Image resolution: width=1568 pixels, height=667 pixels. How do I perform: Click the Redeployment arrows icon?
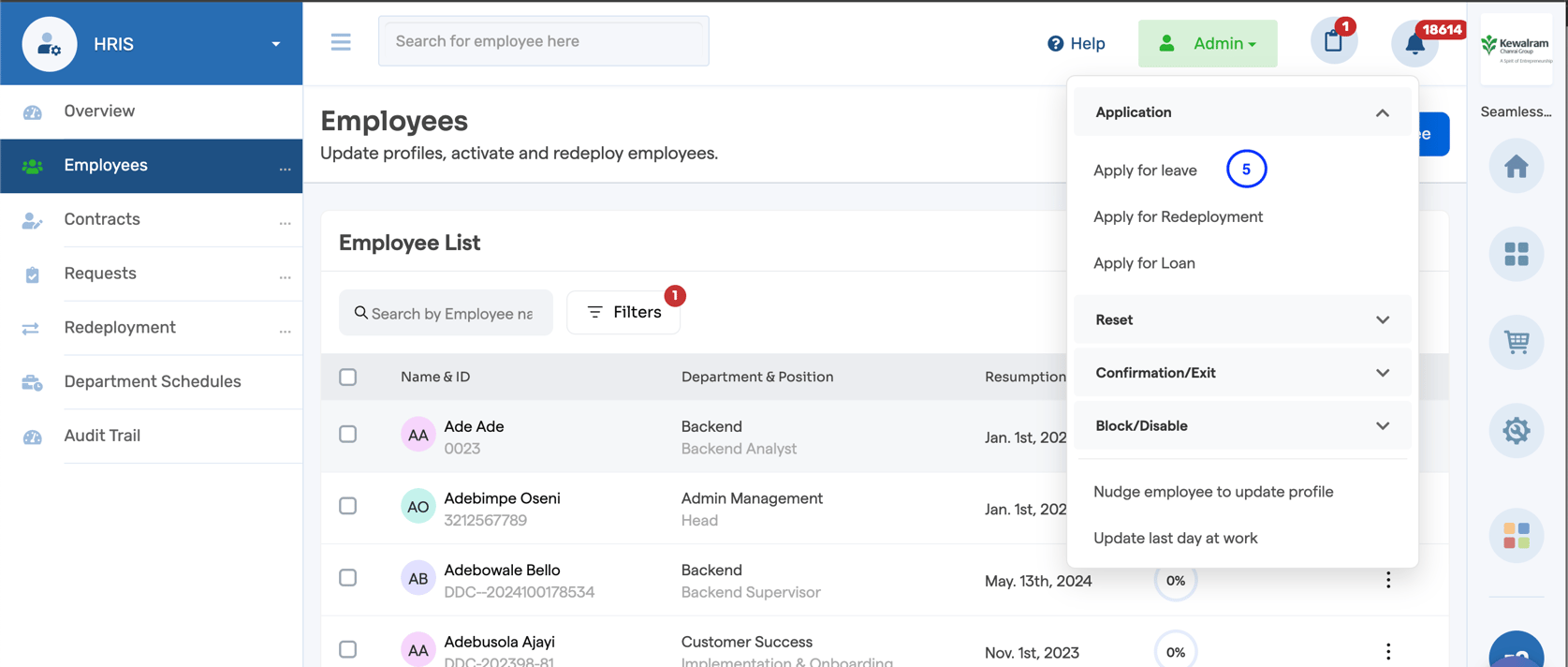[31, 329]
